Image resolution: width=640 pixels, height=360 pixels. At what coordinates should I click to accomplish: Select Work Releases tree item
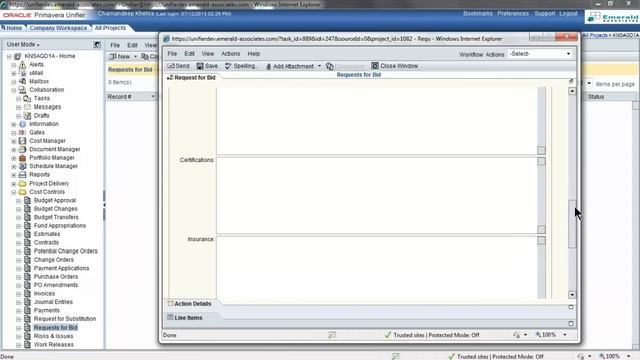coord(54,344)
